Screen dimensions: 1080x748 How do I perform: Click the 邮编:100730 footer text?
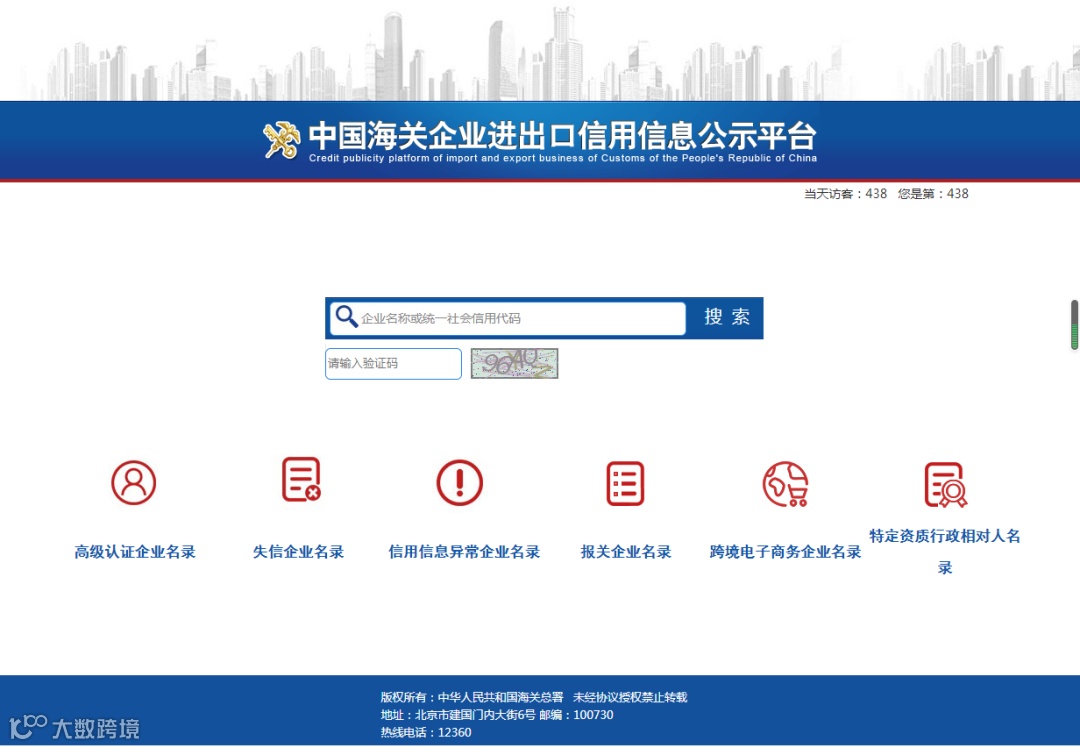577,715
